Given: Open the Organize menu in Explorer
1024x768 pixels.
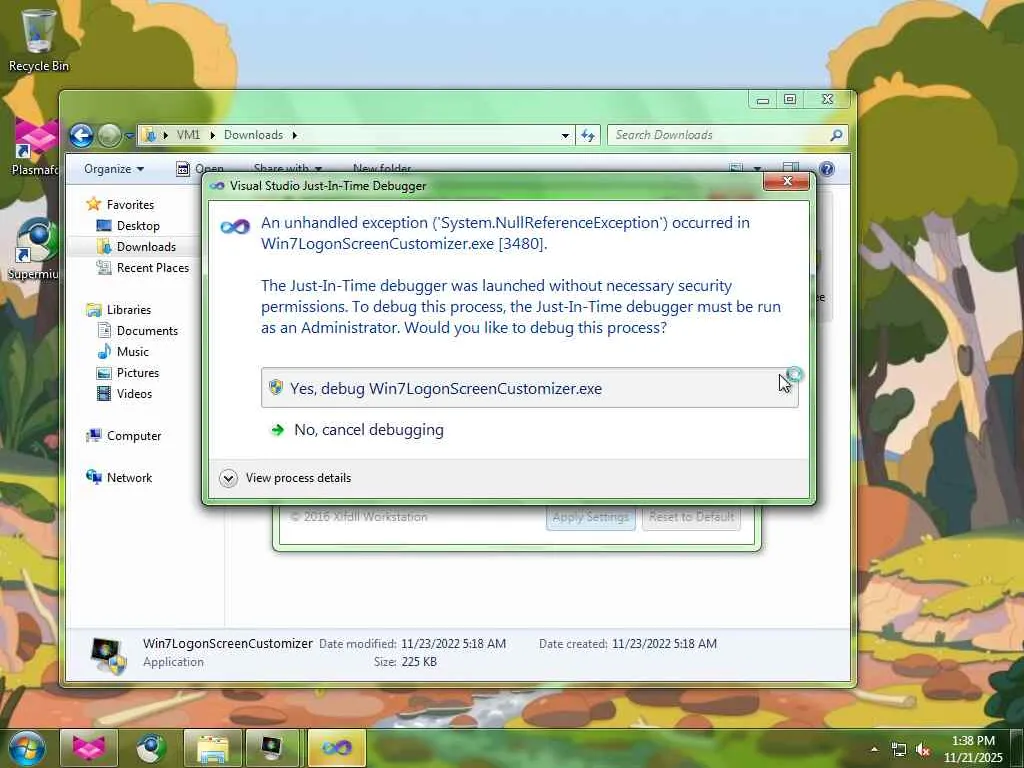Looking at the screenshot, I should (x=114, y=169).
